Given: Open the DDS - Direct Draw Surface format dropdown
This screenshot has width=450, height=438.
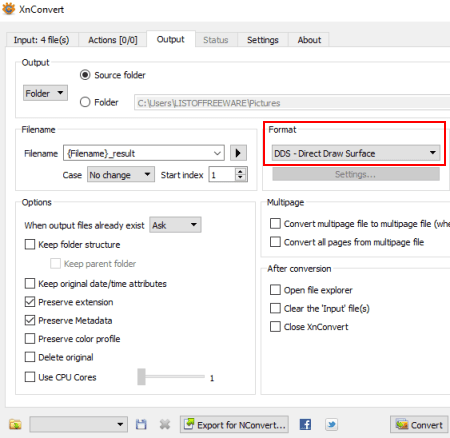Looking at the screenshot, I should [x=356, y=153].
